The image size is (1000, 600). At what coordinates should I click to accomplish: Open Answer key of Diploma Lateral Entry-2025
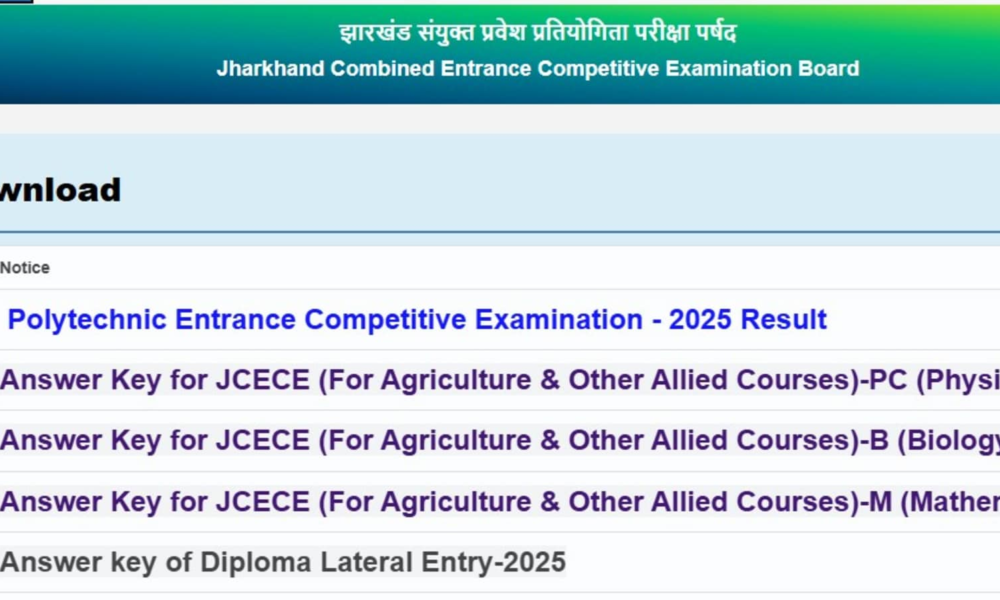[283, 562]
